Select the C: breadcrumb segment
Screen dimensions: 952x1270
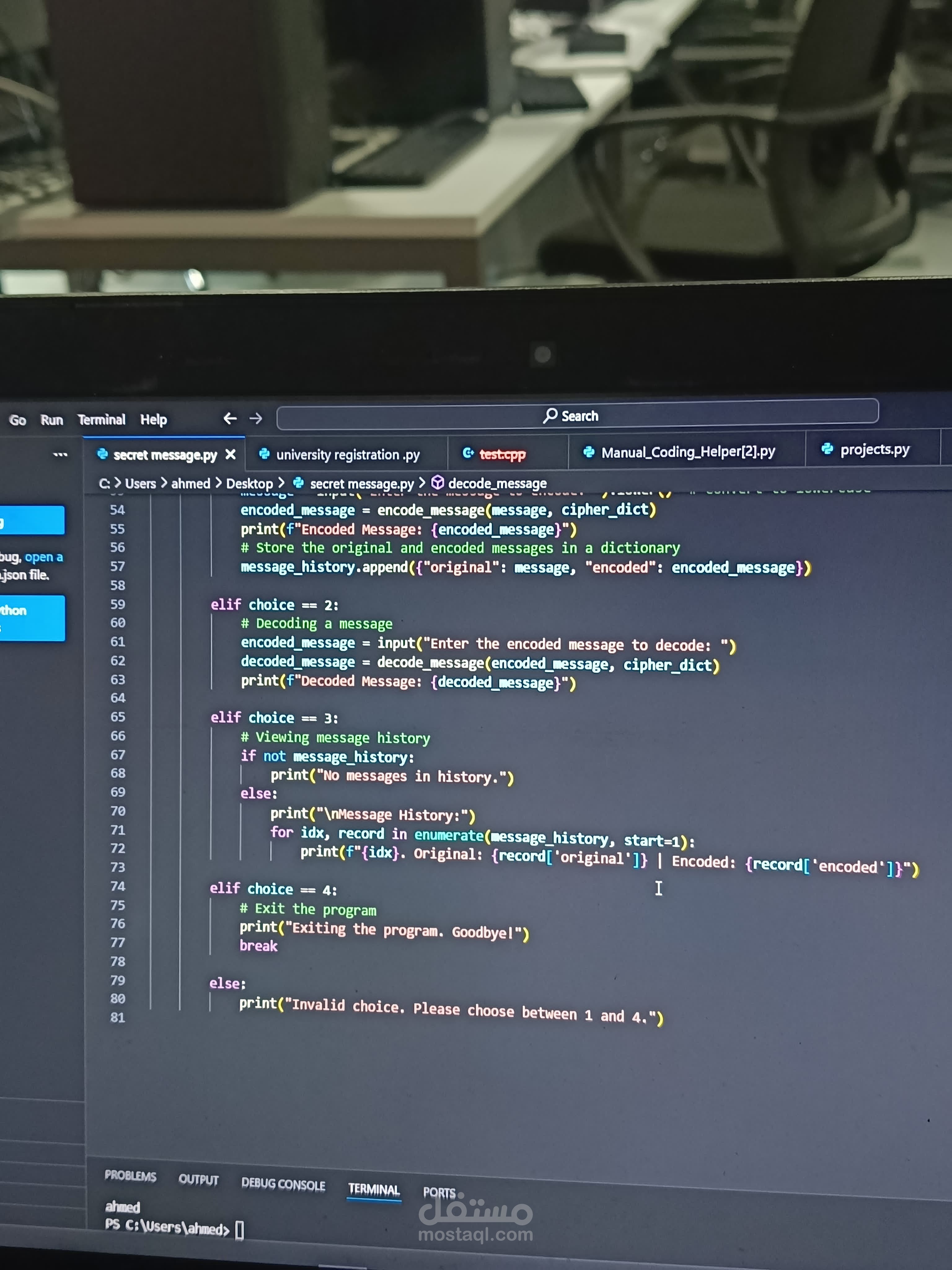coord(104,484)
